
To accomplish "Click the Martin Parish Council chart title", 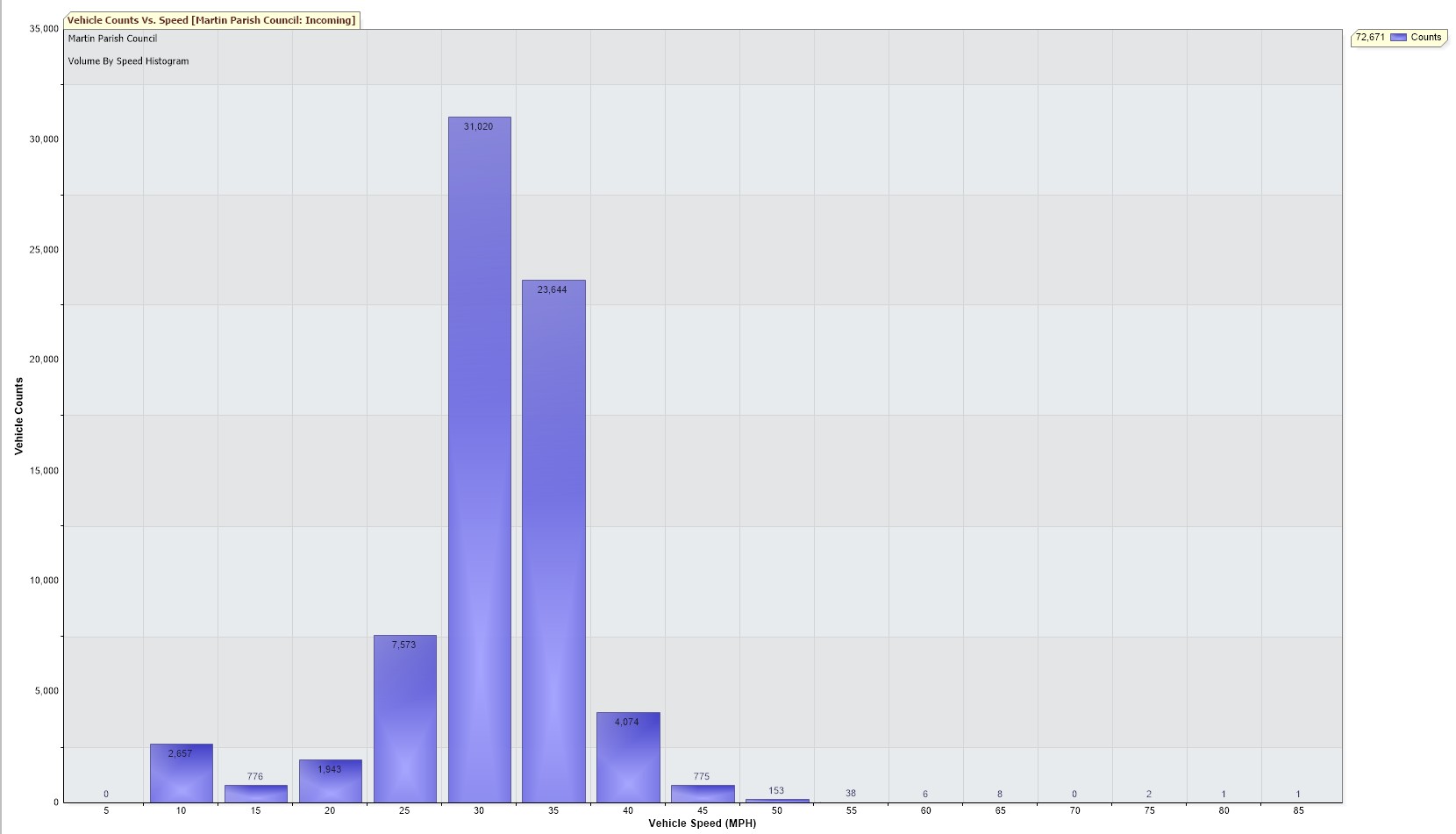I will (x=112, y=39).
